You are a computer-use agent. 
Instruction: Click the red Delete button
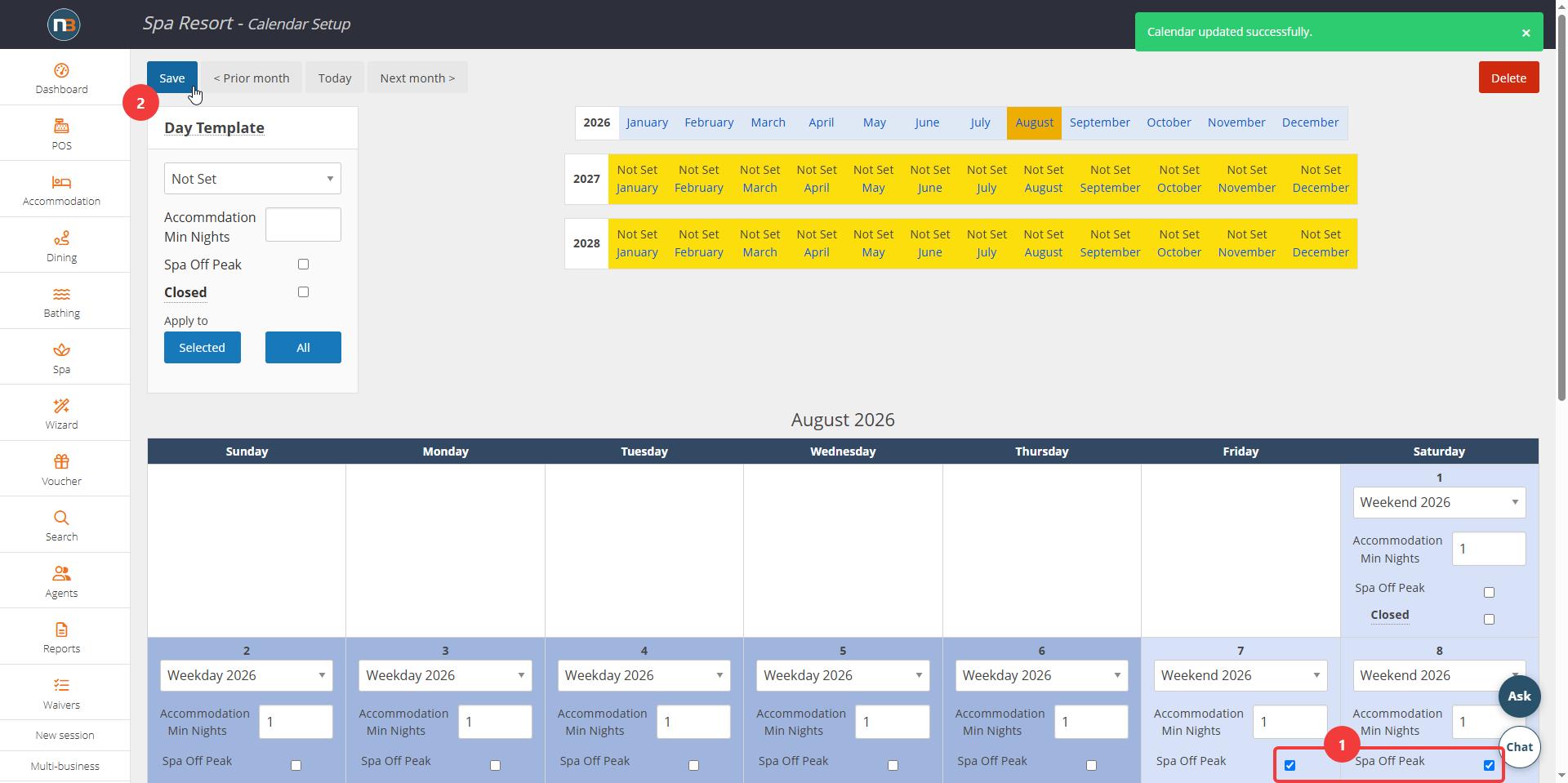[1508, 78]
